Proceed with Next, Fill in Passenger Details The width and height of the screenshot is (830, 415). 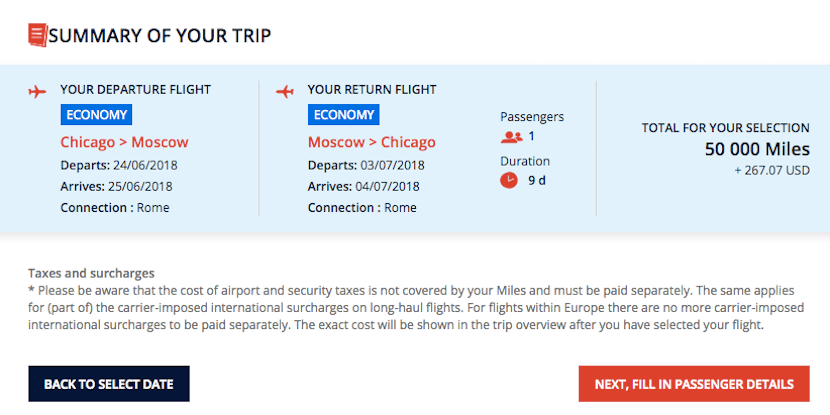point(694,384)
